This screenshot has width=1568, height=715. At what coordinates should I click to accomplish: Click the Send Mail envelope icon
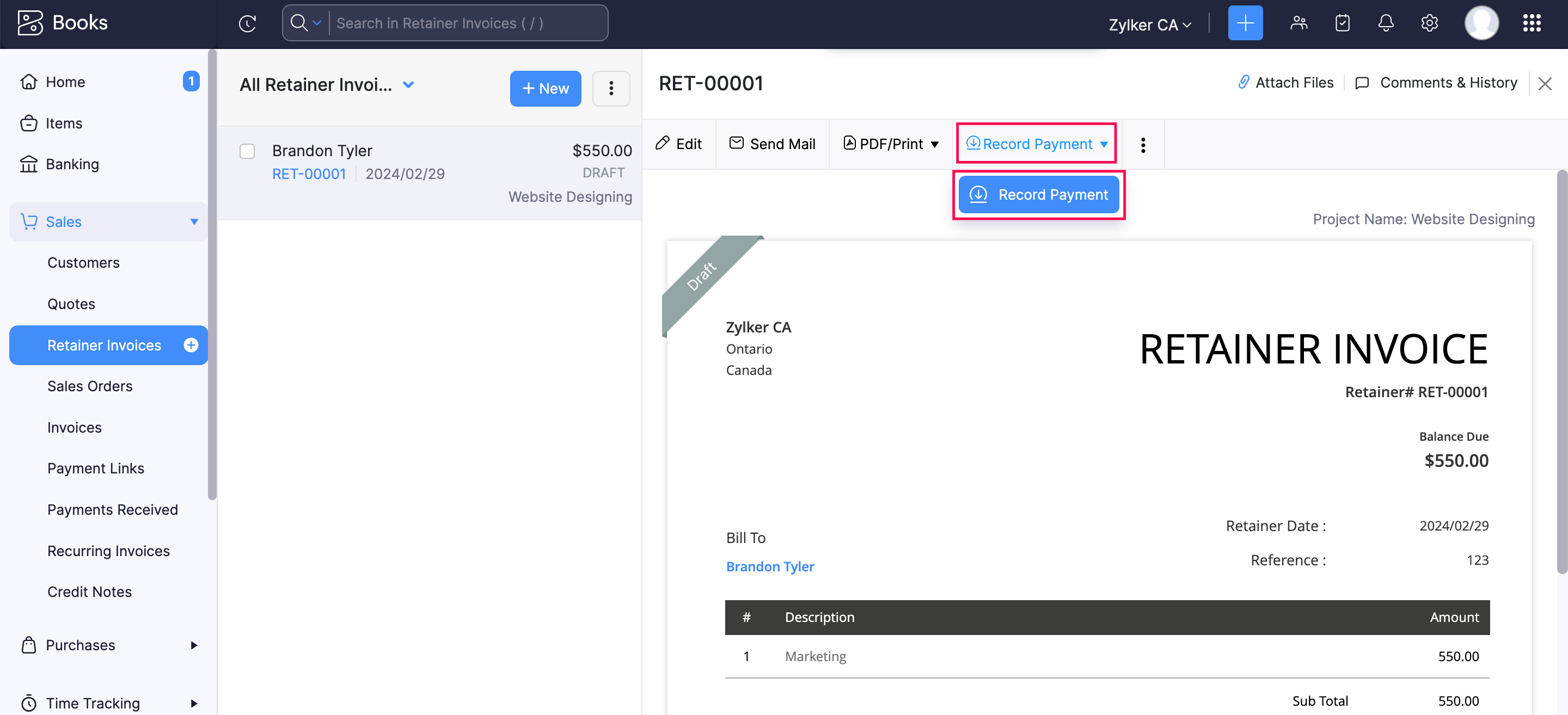pos(736,144)
